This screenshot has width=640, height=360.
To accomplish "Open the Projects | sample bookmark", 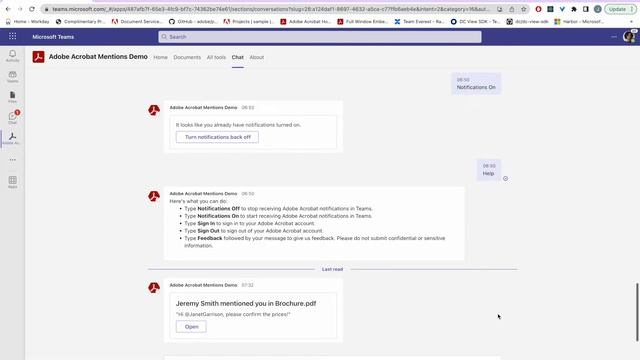I will coord(249,22).
